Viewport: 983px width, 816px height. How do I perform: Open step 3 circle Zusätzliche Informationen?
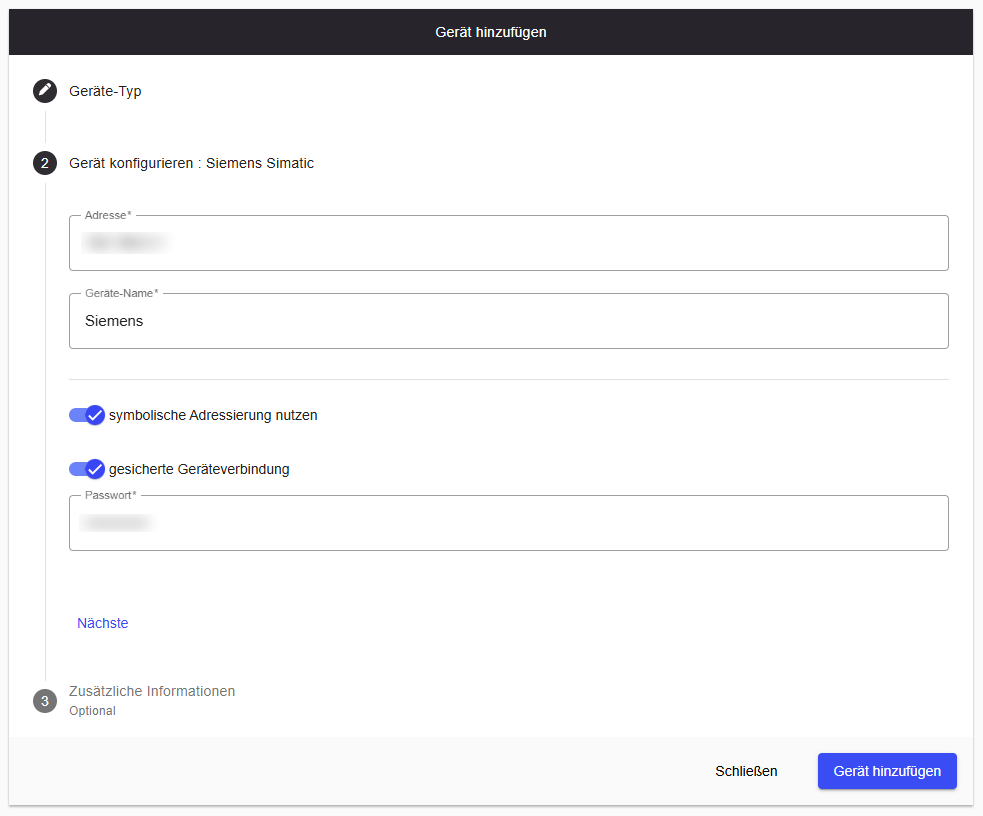(45, 701)
